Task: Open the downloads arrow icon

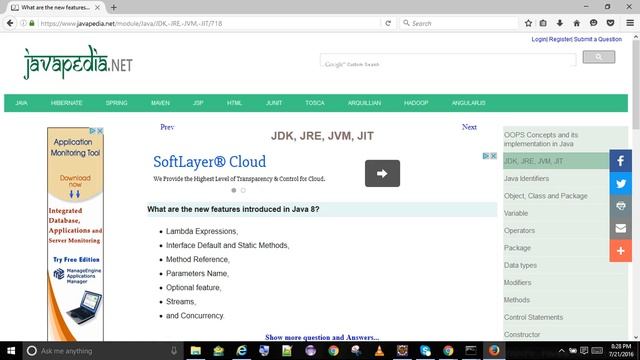Action: click(560, 23)
